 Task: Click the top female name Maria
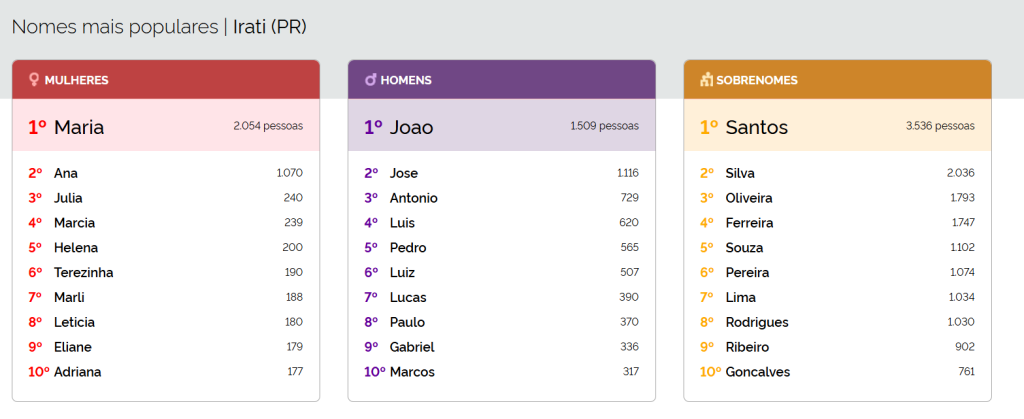coord(79,127)
